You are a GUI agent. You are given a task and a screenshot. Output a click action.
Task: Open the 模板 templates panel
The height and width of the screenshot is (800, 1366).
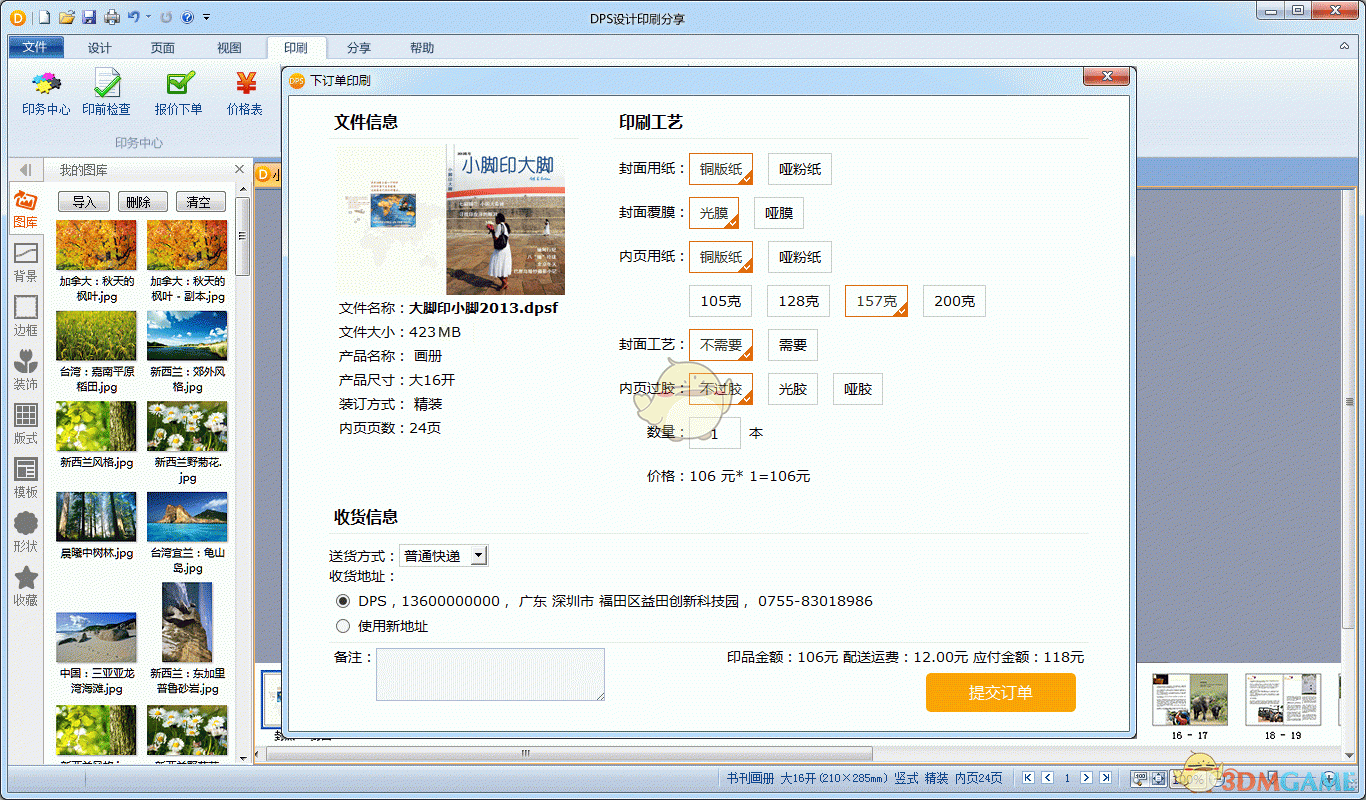25,478
